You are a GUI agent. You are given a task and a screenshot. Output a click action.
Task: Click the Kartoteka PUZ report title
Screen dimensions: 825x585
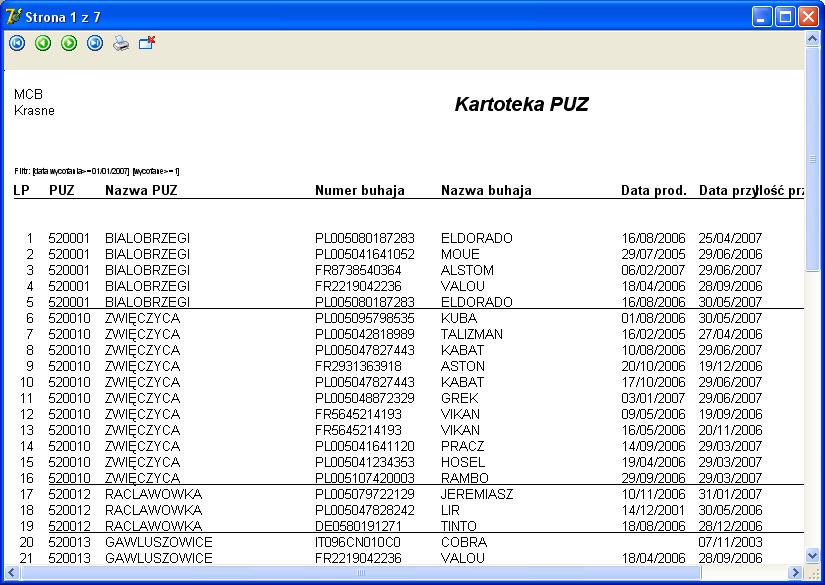pyautogui.click(x=521, y=104)
